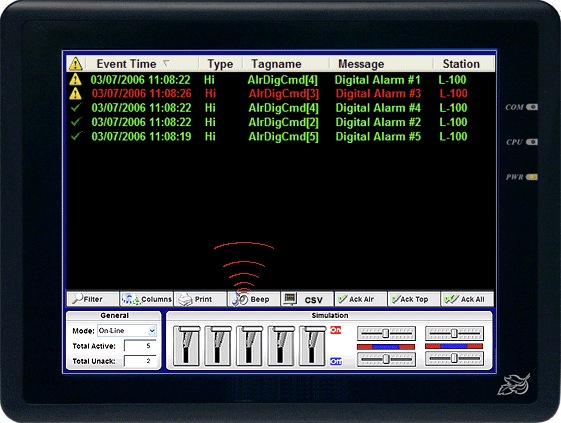Flip the fifth simulation lever switch
Image resolution: width=561 pixels, height=423 pixels.
coord(312,346)
